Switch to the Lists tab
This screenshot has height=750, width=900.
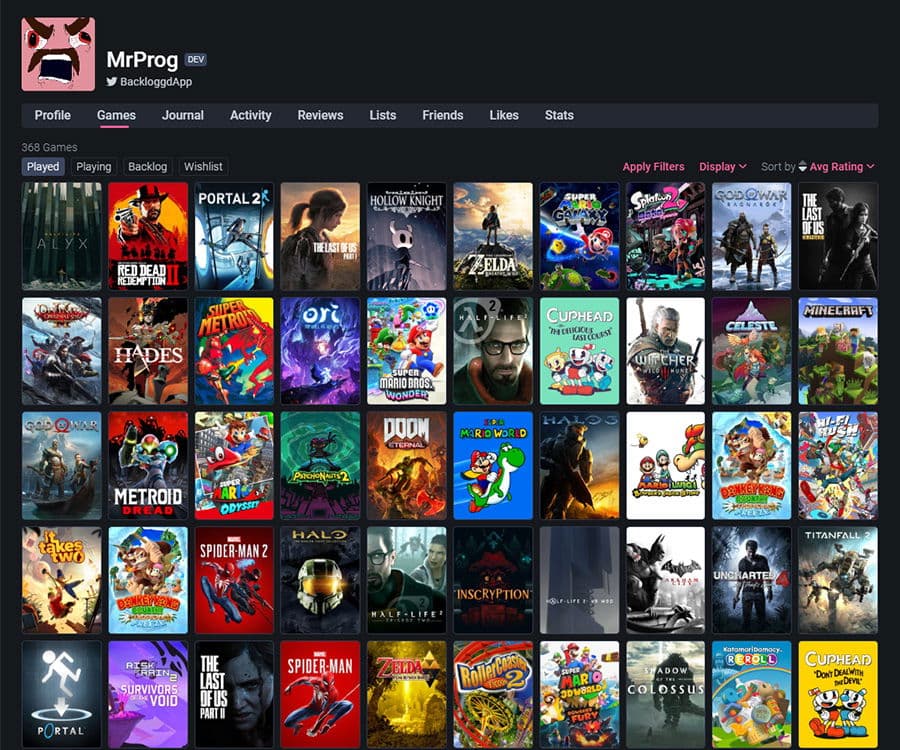click(x=382, y=115)
